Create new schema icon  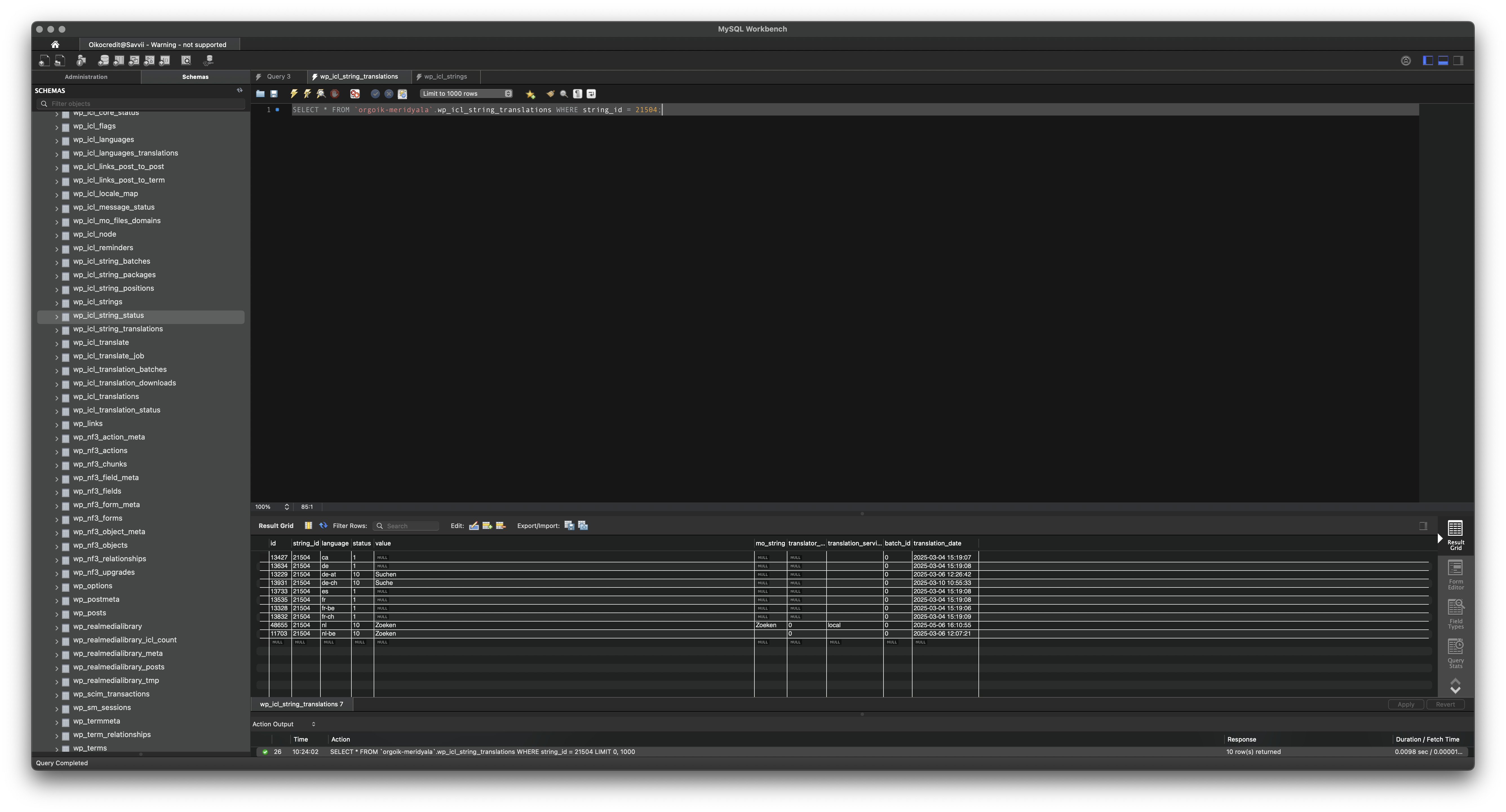point(103,60)
